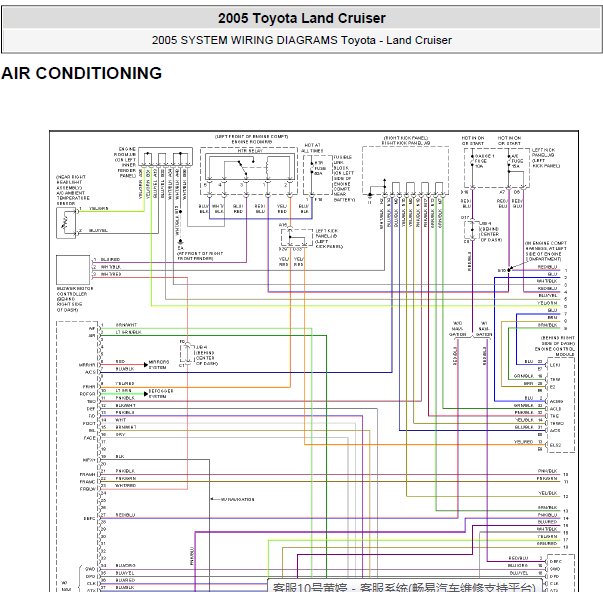Click the "W/ NAVIGATION" annotation
The image size is (603, 592).
point(237,499)
